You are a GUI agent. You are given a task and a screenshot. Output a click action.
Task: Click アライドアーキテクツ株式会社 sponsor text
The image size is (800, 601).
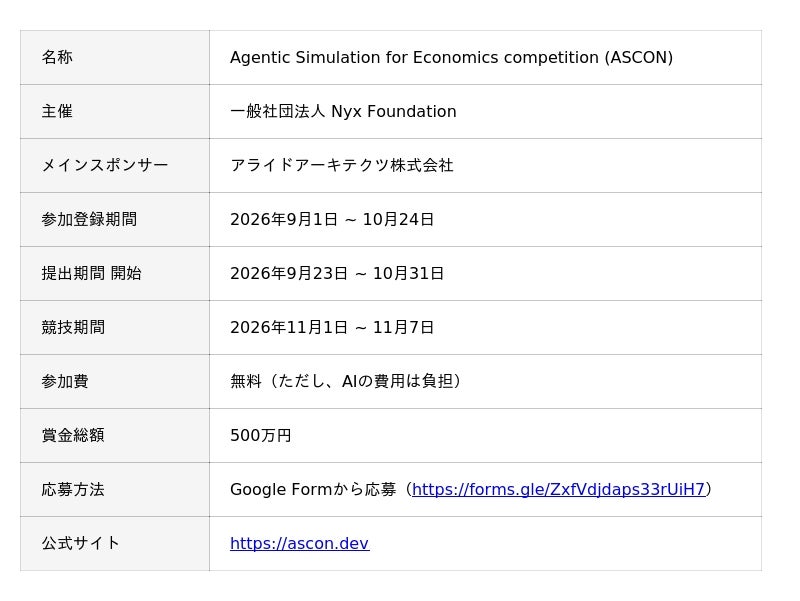(342, 165)
